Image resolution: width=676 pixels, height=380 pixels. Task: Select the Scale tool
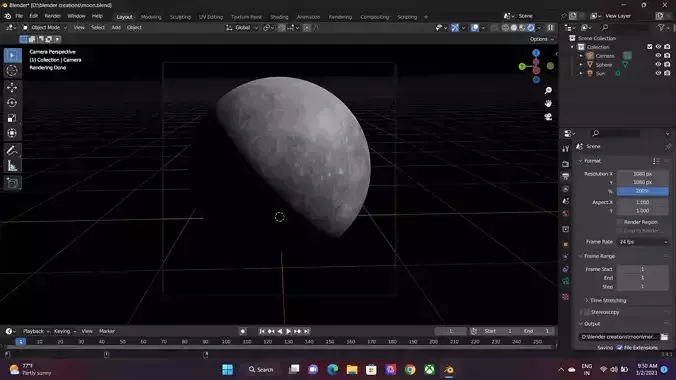tap(12, 118)
